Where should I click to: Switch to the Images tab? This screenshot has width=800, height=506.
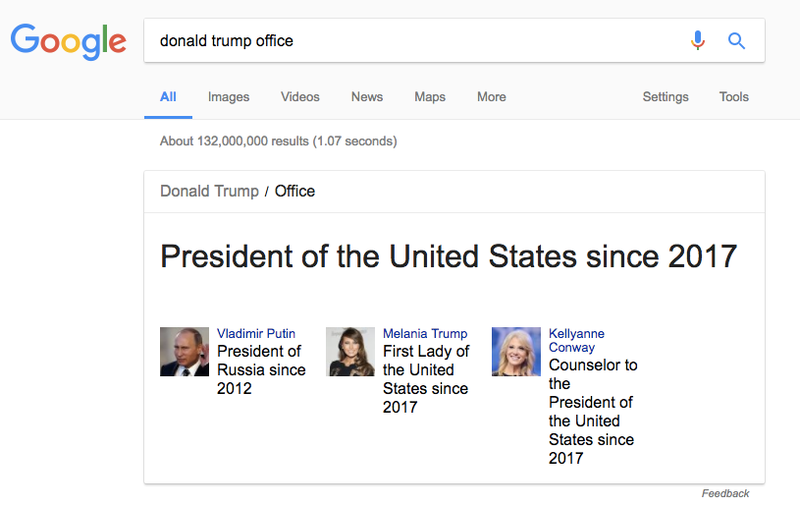coord(229,97)
